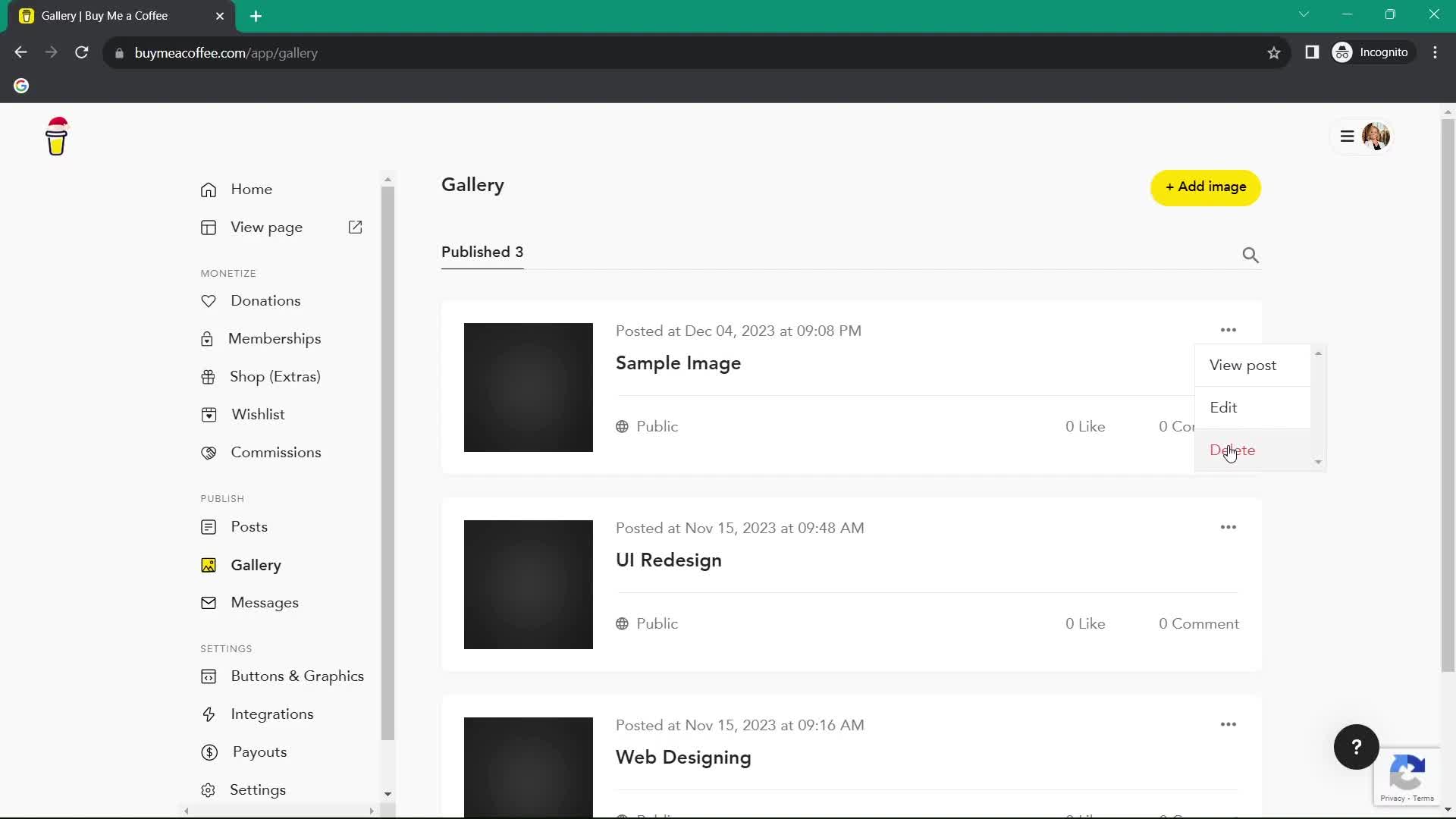Click the Sample Image thumbnail

pyautogui.click(x=527, y=387)
